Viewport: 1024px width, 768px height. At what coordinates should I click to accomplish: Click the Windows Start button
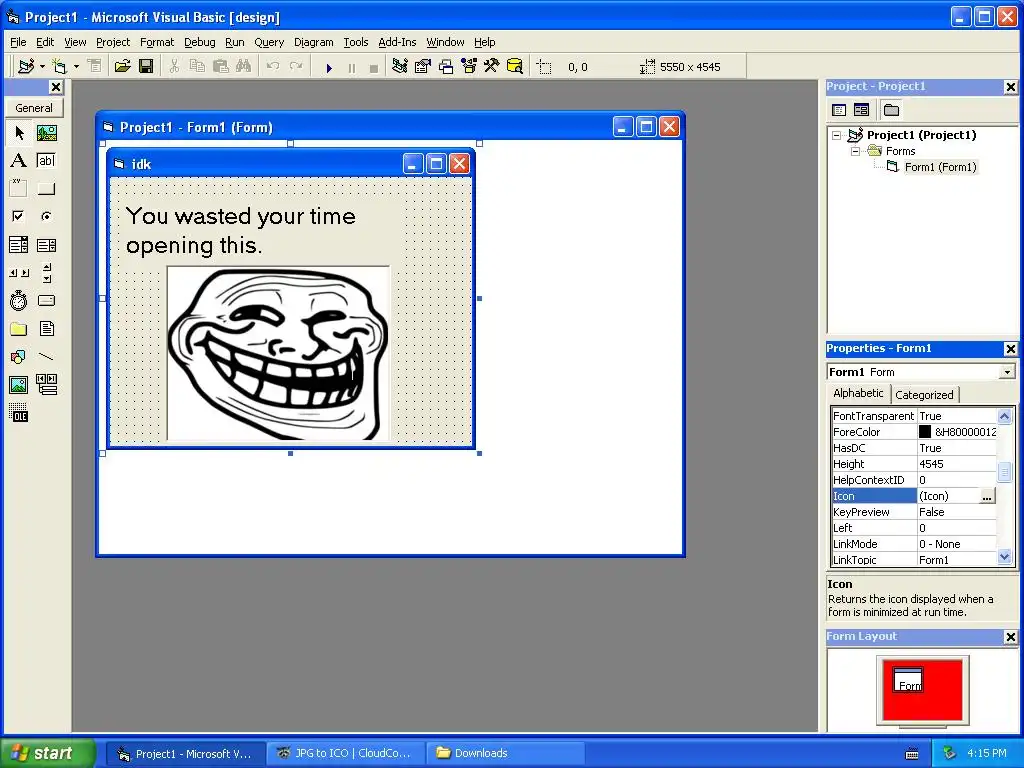pyautogui.click(x=47, y=753)
